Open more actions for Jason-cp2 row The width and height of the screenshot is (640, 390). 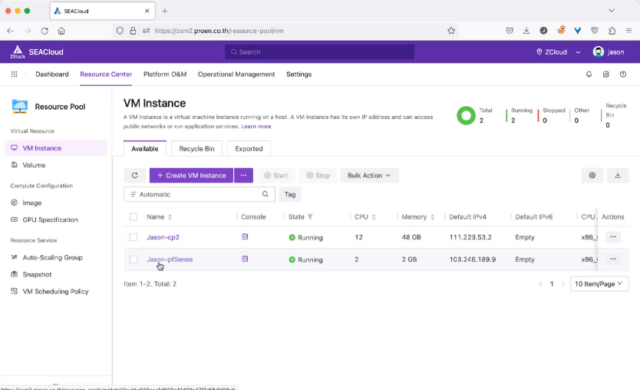click(613, 237)
